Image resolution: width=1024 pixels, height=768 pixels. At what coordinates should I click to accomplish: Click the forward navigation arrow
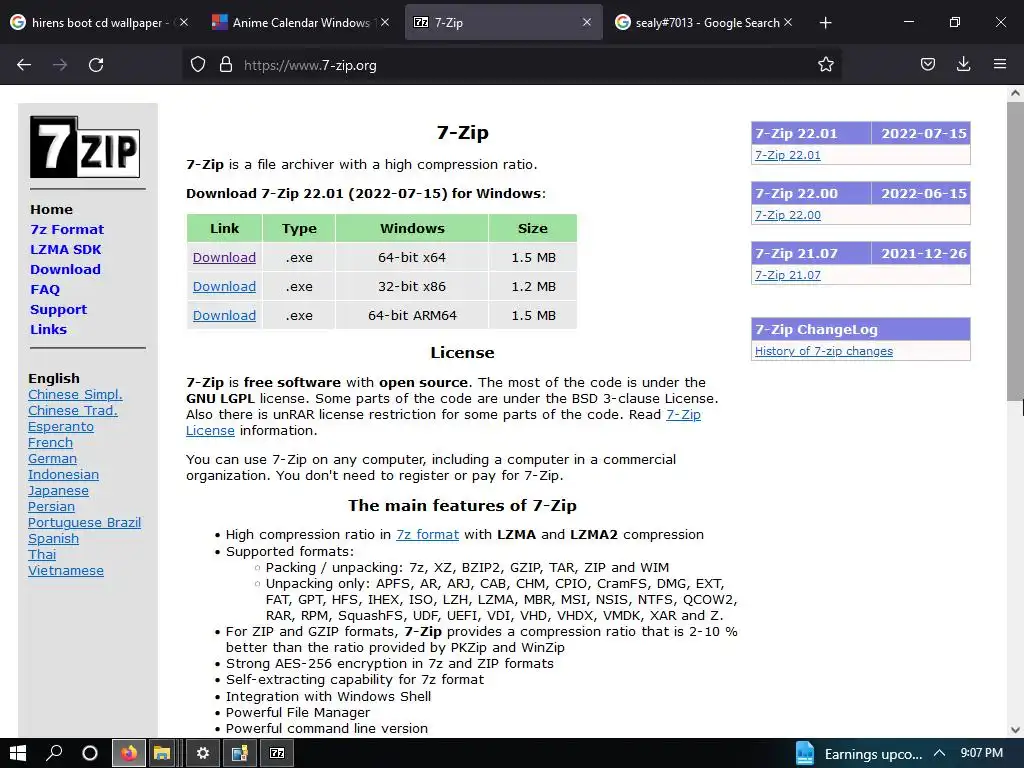click(60, 65)
